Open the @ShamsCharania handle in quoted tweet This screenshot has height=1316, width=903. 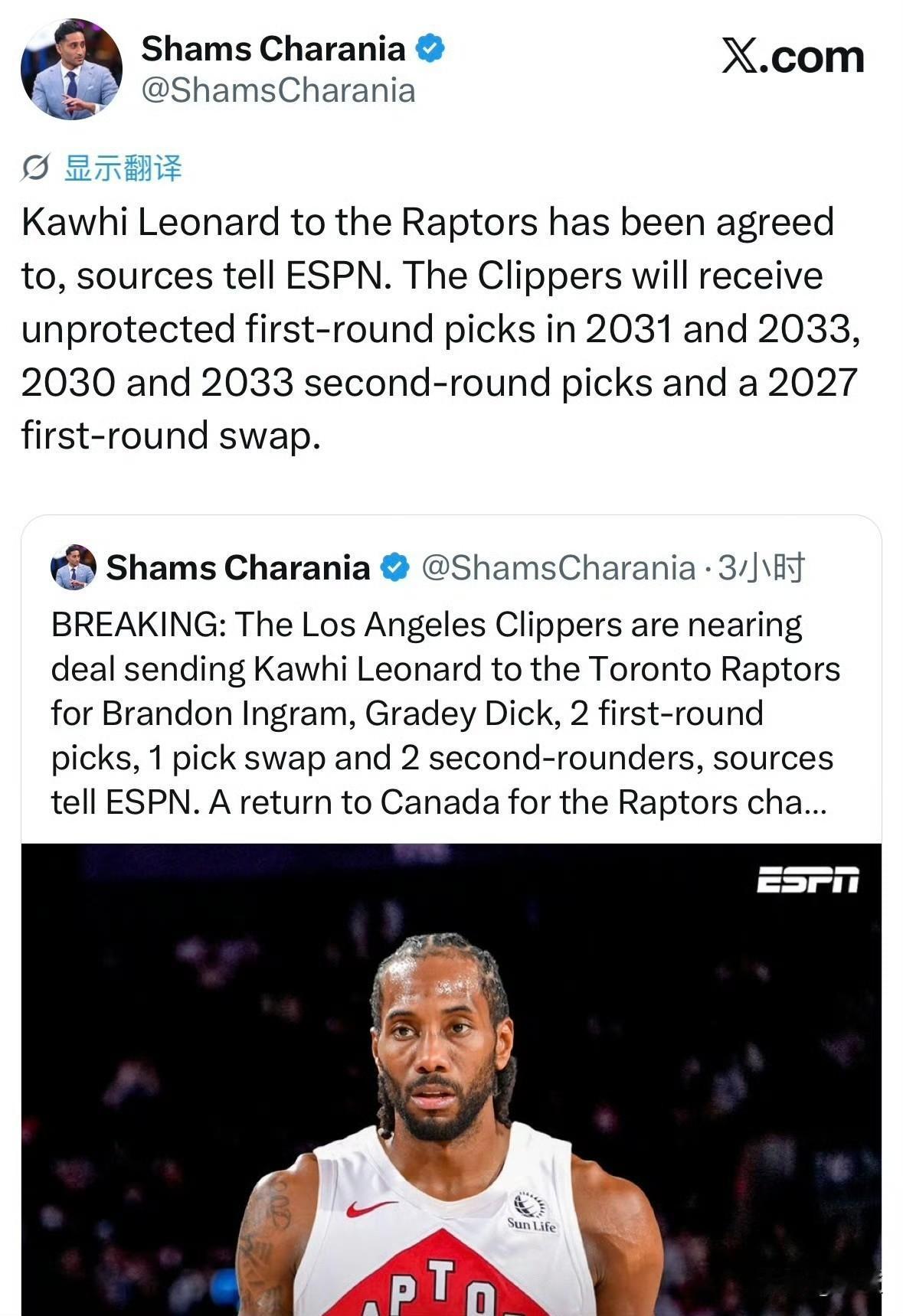pos(558,567)
